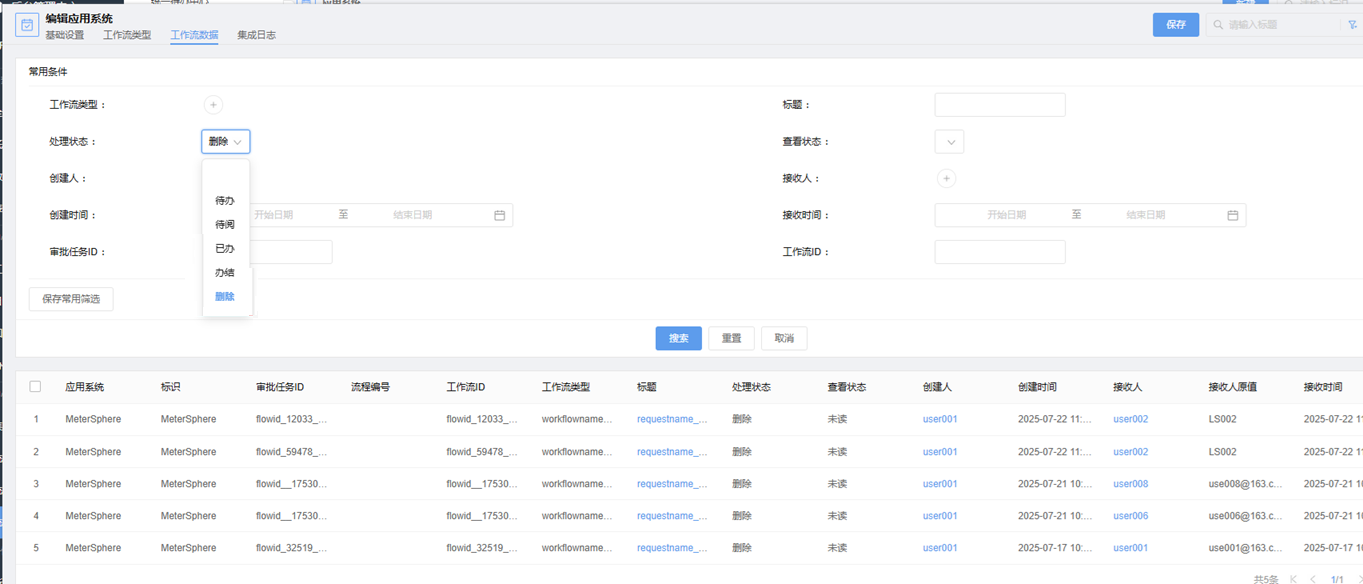
Task: Click the 开始日期 field of 接收时间
Action: point(1007,215)
